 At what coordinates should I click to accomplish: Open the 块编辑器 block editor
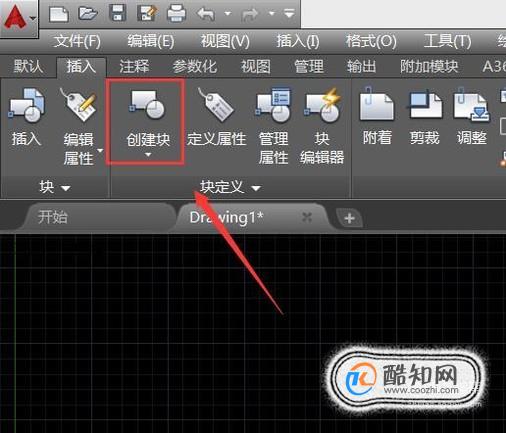(322, 105)
